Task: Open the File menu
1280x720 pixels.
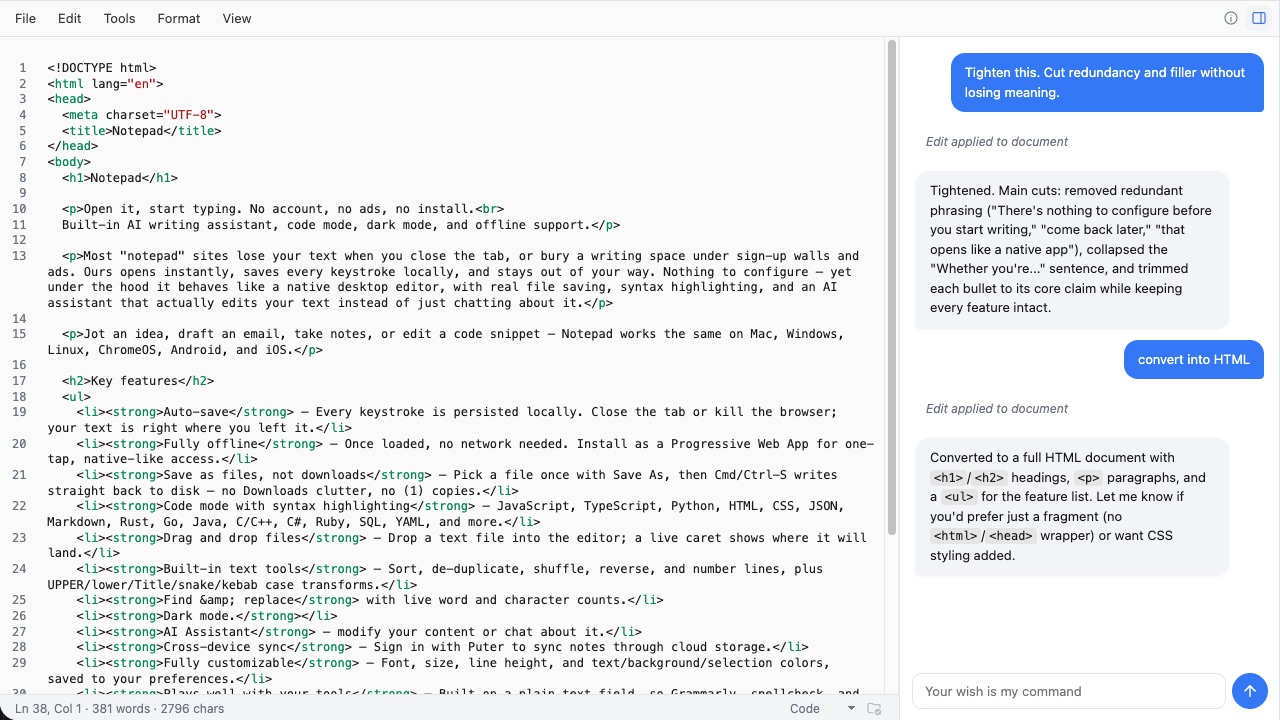Action: [25, 18]
